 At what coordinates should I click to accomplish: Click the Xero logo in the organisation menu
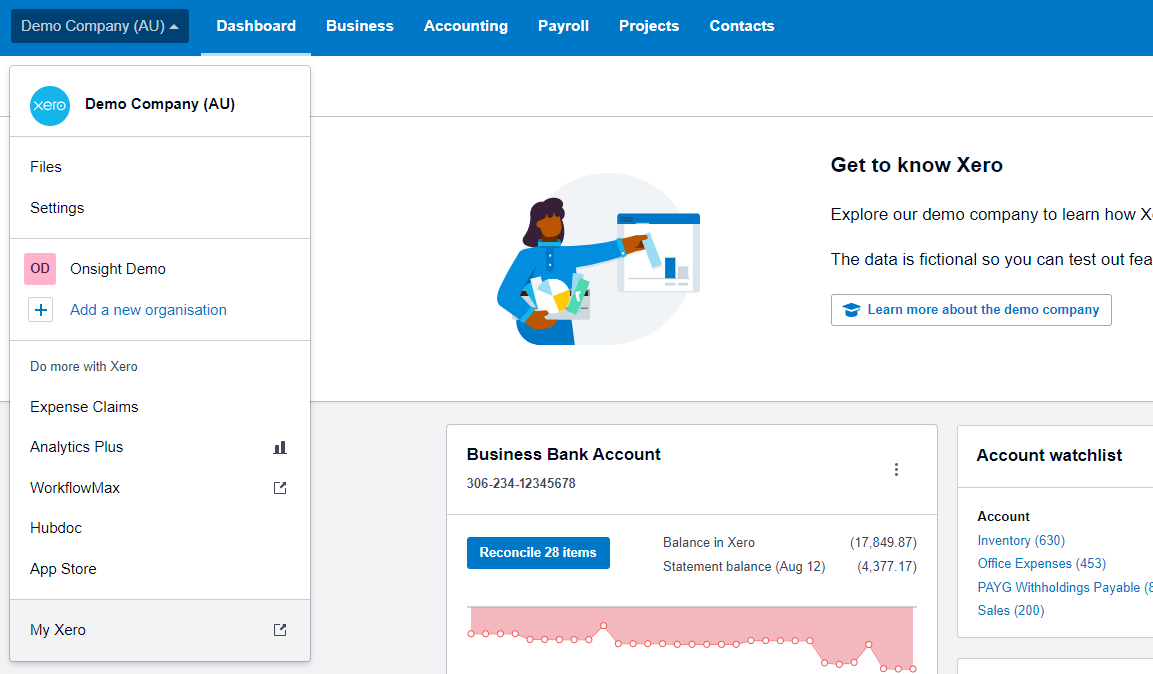coord(50,105)
